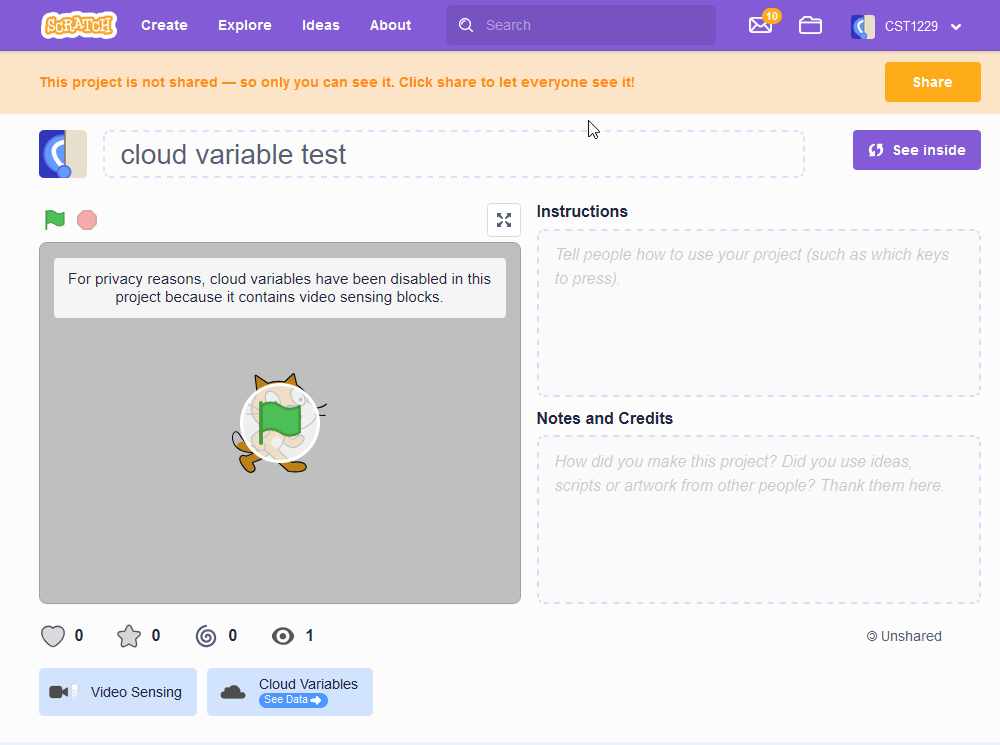
Task: Click the Scratch logo
Action: (x=79, y=26)
